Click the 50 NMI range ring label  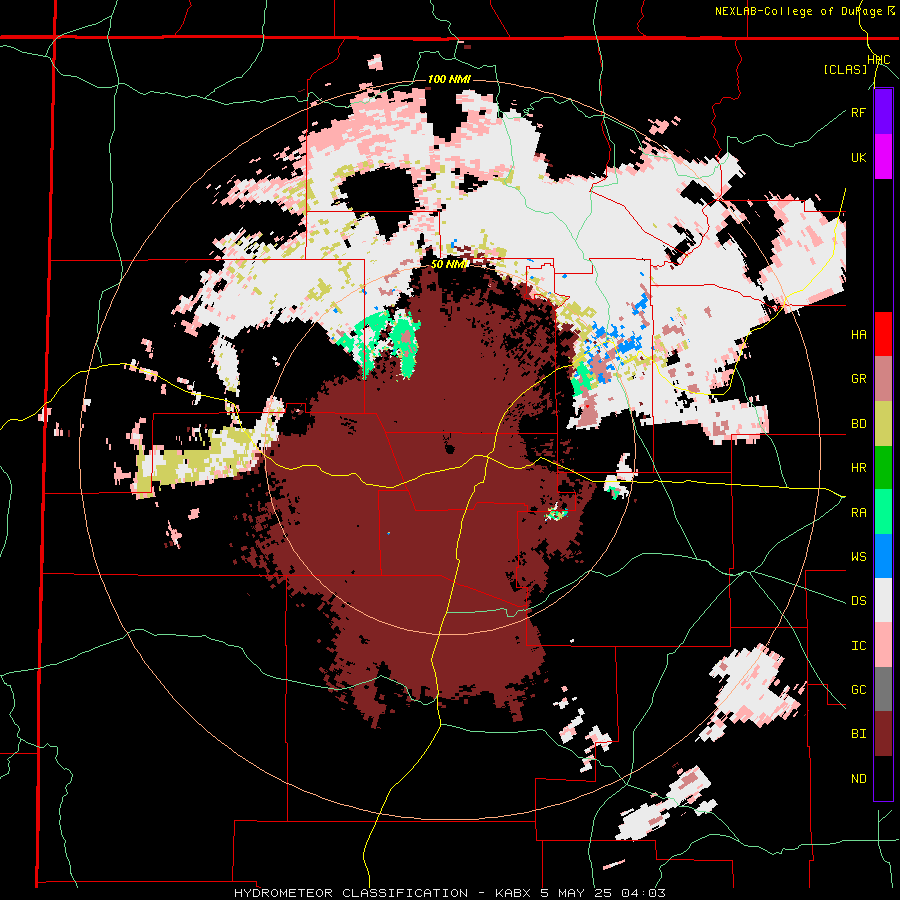449,264
